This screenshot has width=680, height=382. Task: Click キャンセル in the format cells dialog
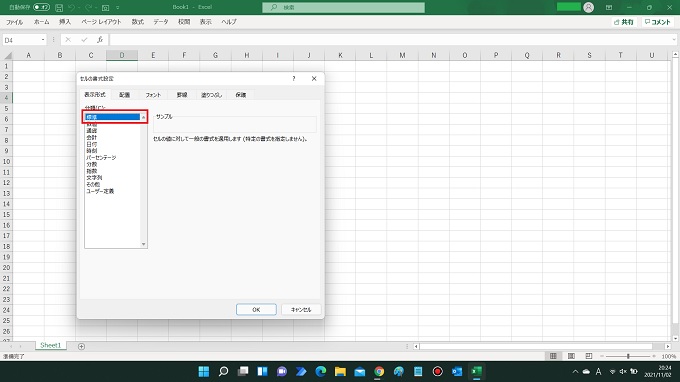[x=301, y=310]
